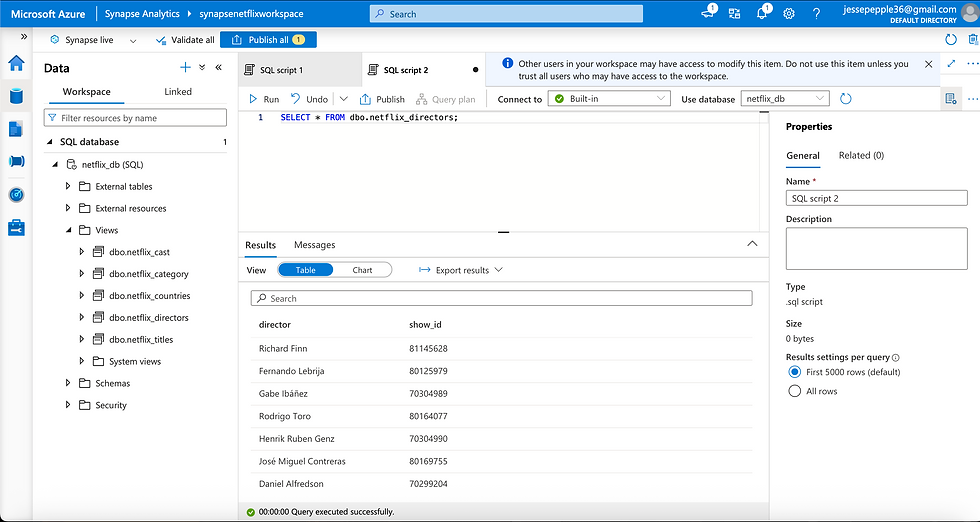This screenshot has width=980, height=522.
Task: Open the Undo options dropdown arrow
Action: tap(344, 99)
